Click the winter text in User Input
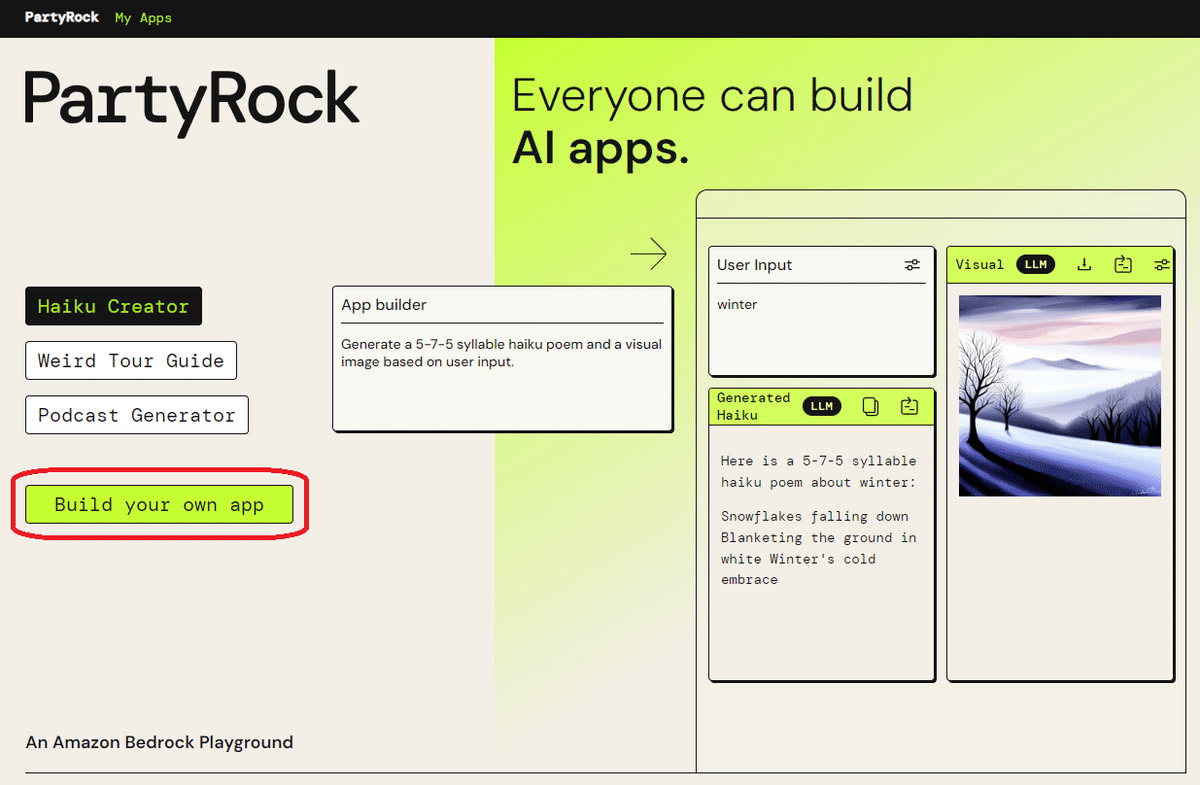The height and width of the screenshot is (785, 1200). 737,304
